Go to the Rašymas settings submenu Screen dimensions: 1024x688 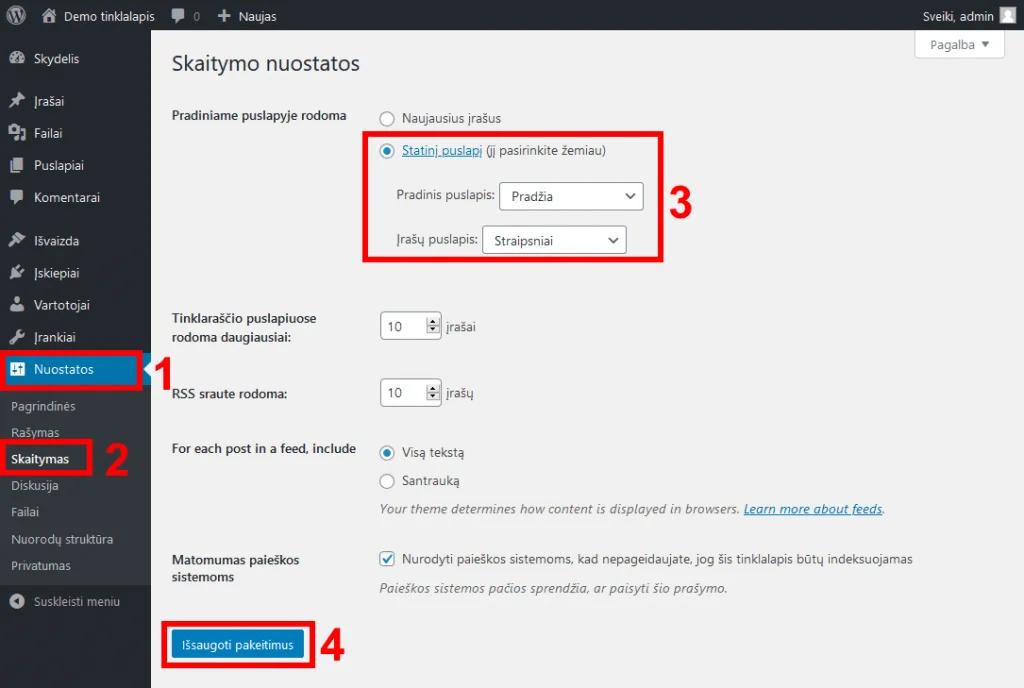35,432
